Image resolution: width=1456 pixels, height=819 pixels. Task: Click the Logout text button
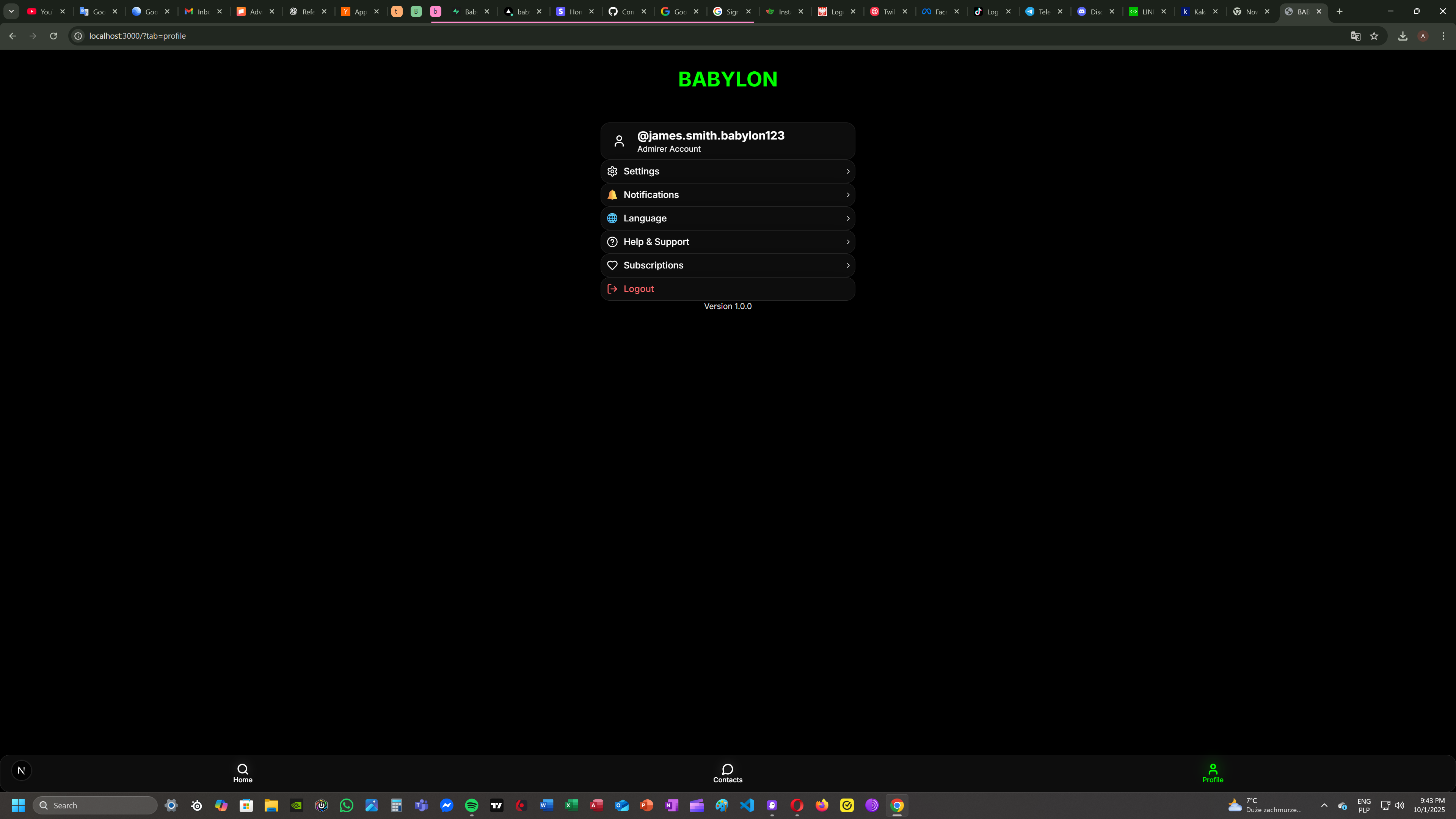coord(639,289)
